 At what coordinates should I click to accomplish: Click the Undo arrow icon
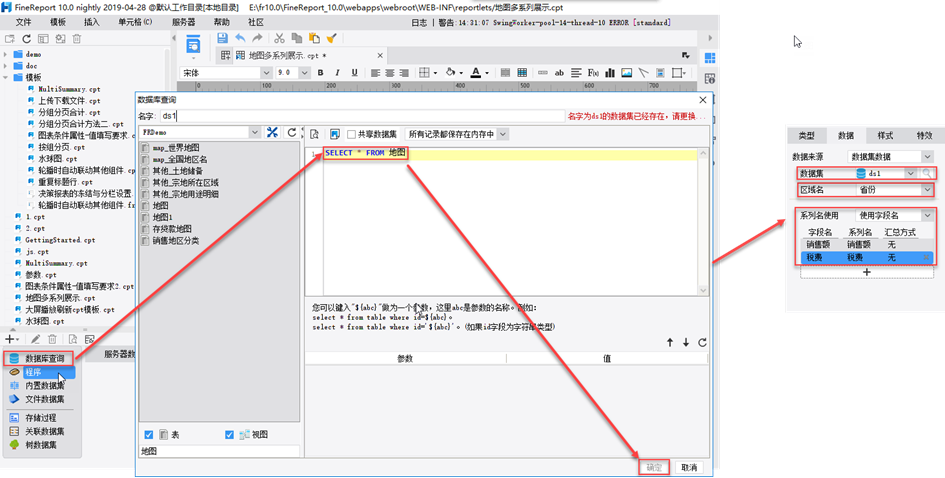tap(240, 38)
